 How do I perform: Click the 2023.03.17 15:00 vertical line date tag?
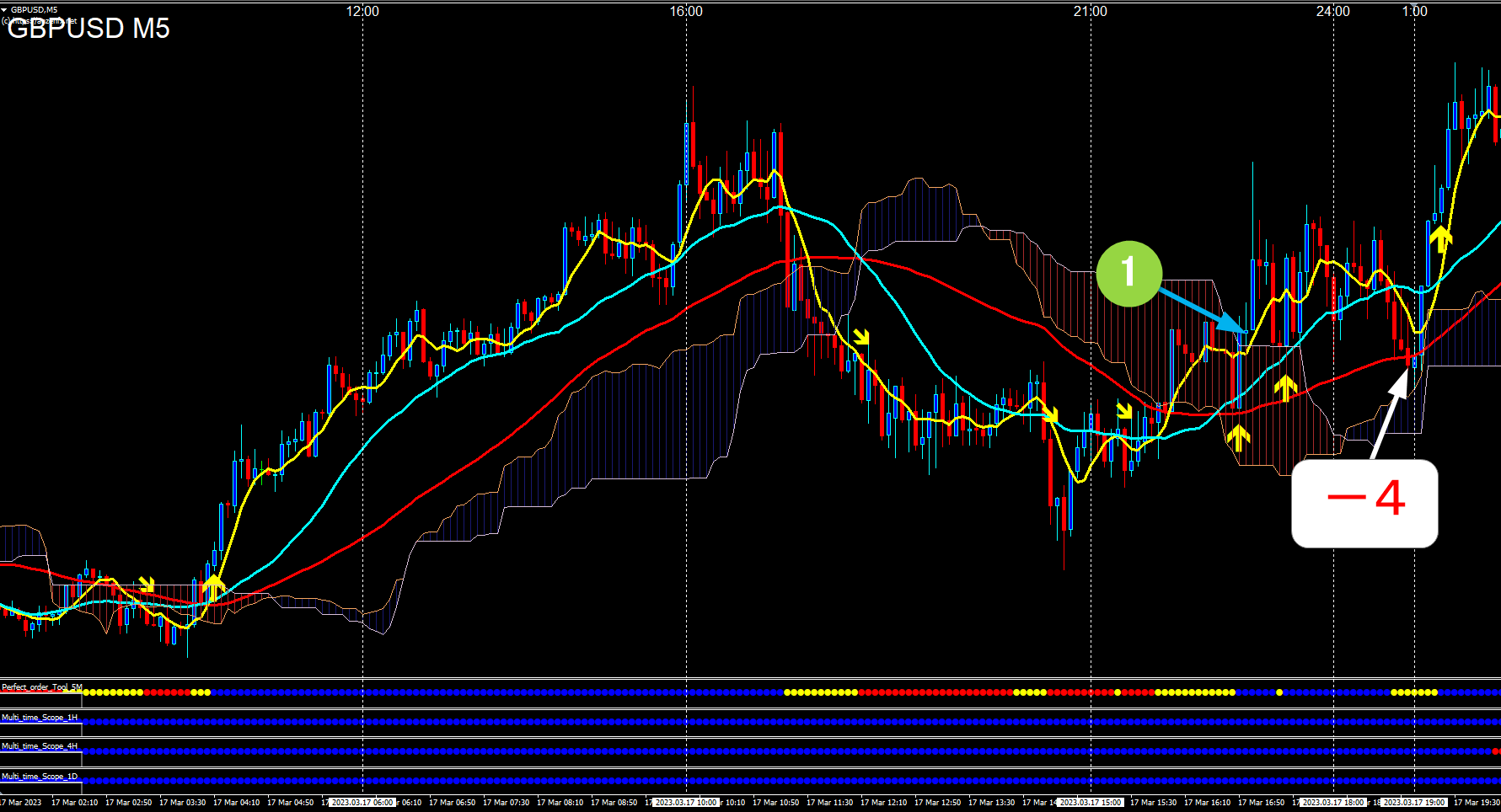point(1091,803)
